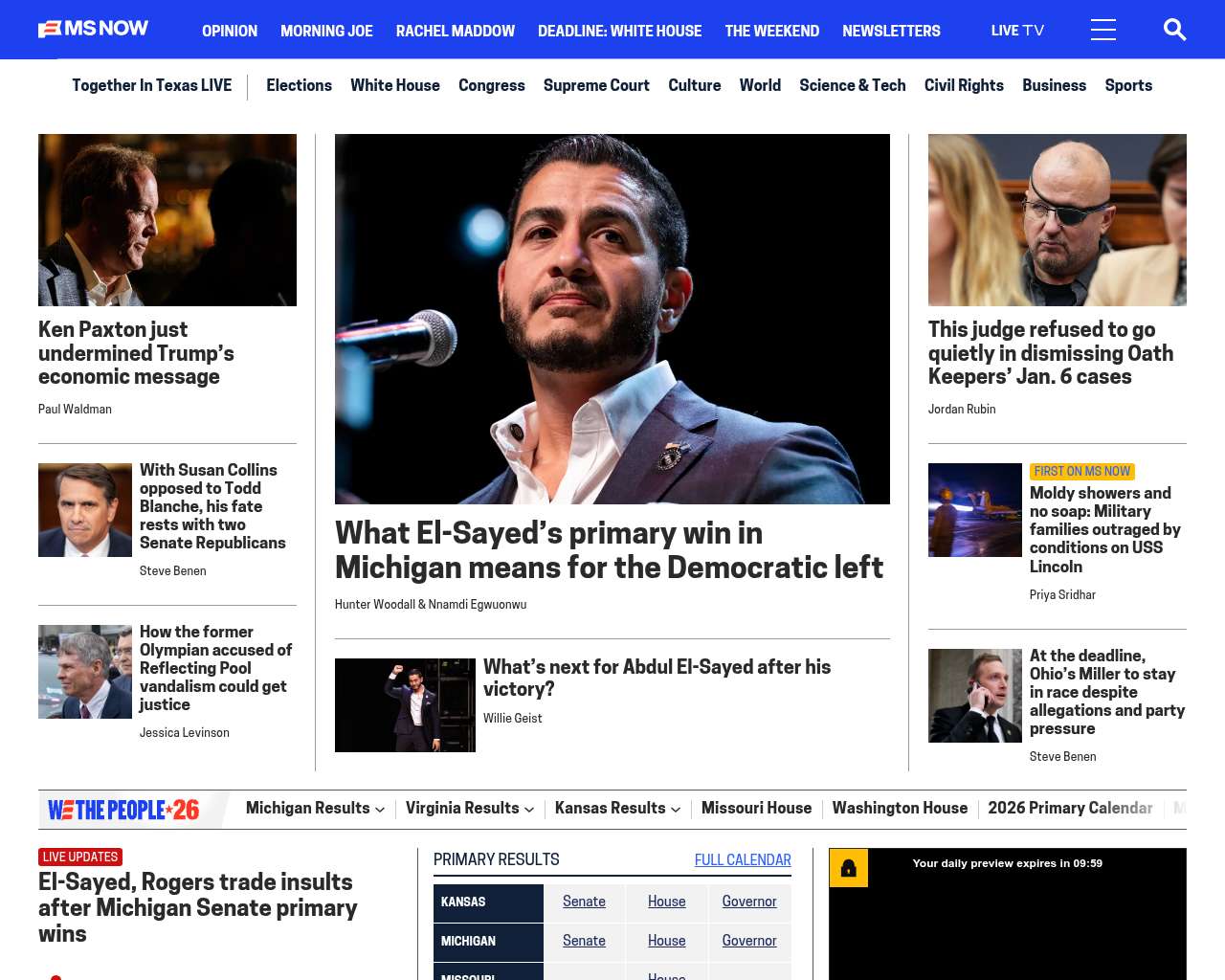Read El-Sayed, Rogers trade insults story
1225x980 pixels.
click(x=197, y=907)
